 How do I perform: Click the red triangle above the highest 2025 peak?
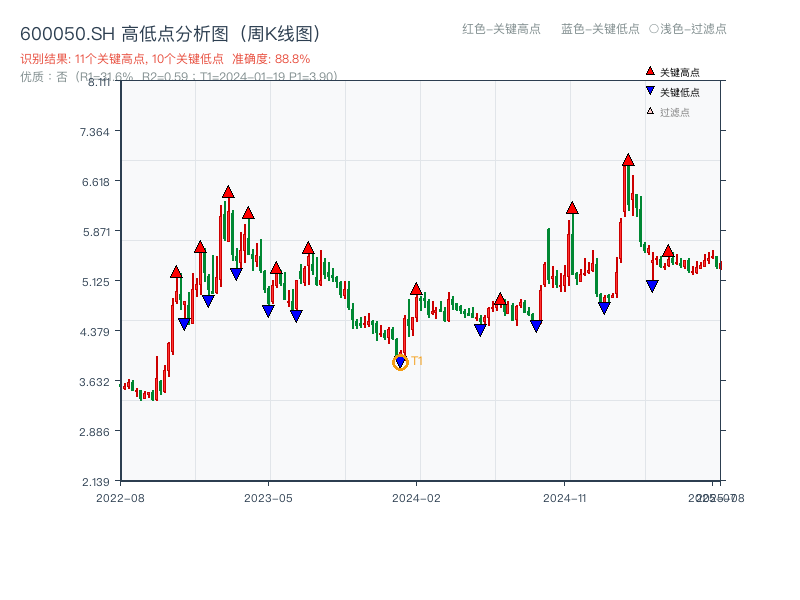(628, 158)
